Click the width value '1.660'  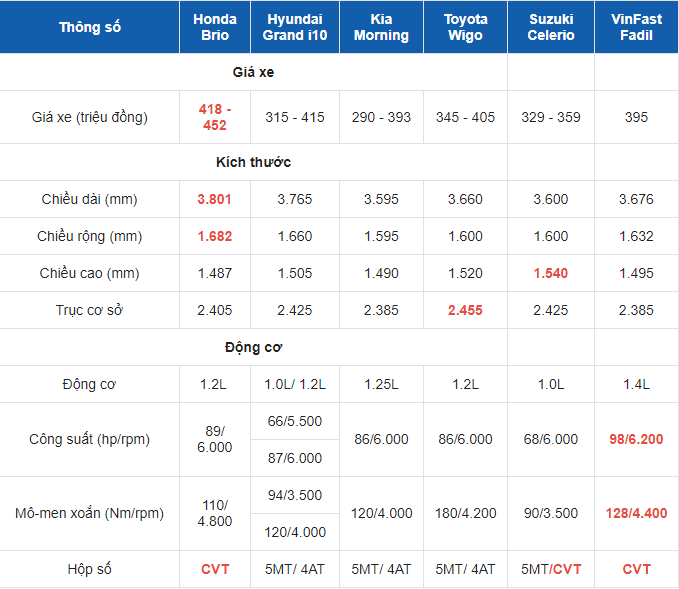(295, 236)
